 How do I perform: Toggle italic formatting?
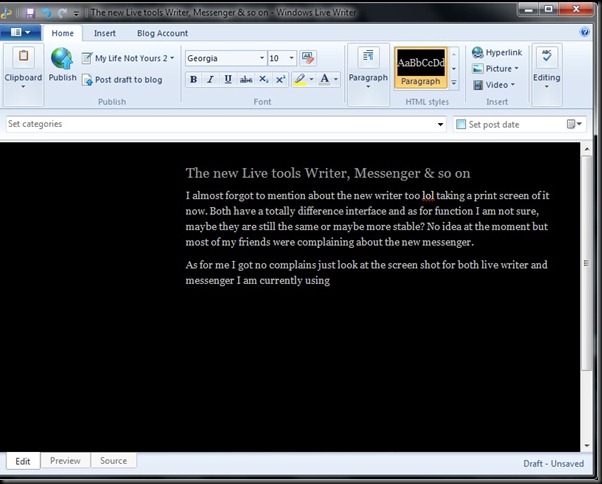[210, 79]
